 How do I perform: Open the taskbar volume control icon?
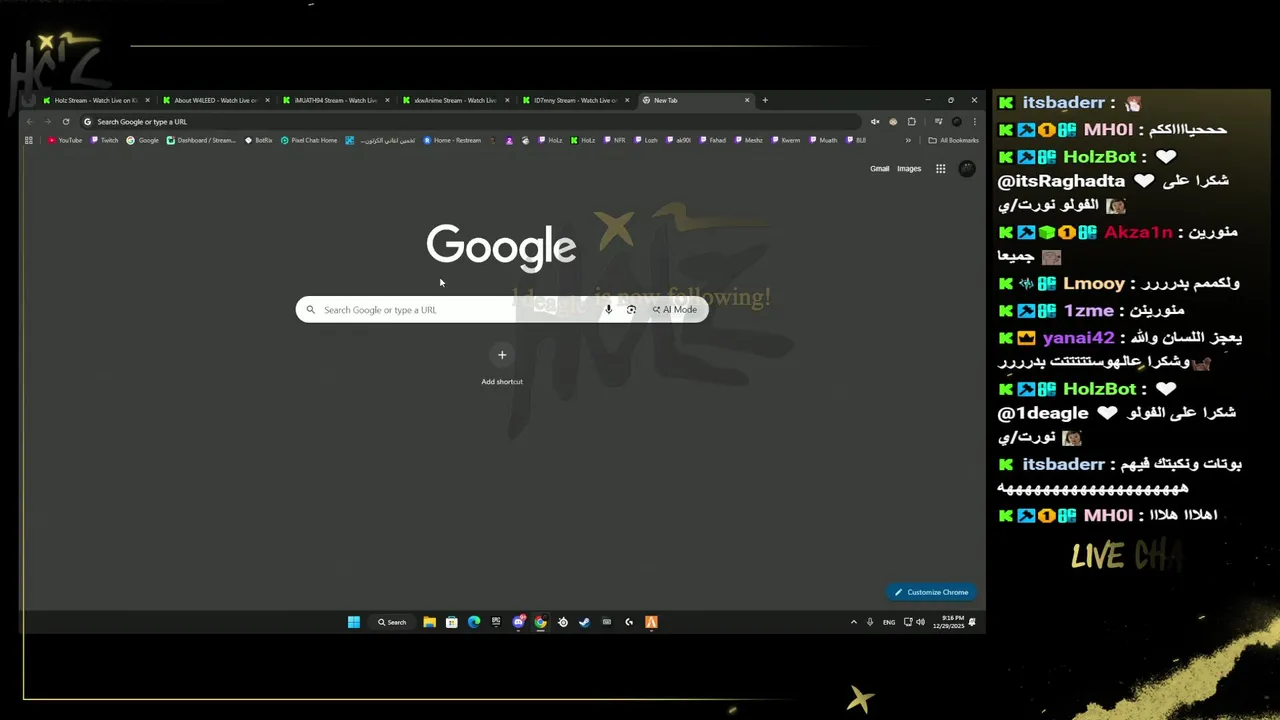[920, 622]
